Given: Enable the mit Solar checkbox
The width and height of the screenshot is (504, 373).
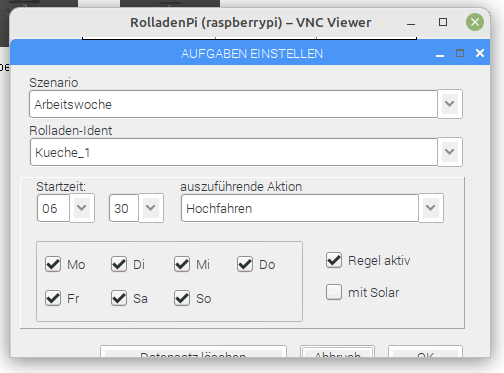Looking at the screenshot, I should [x=334, y=292].
